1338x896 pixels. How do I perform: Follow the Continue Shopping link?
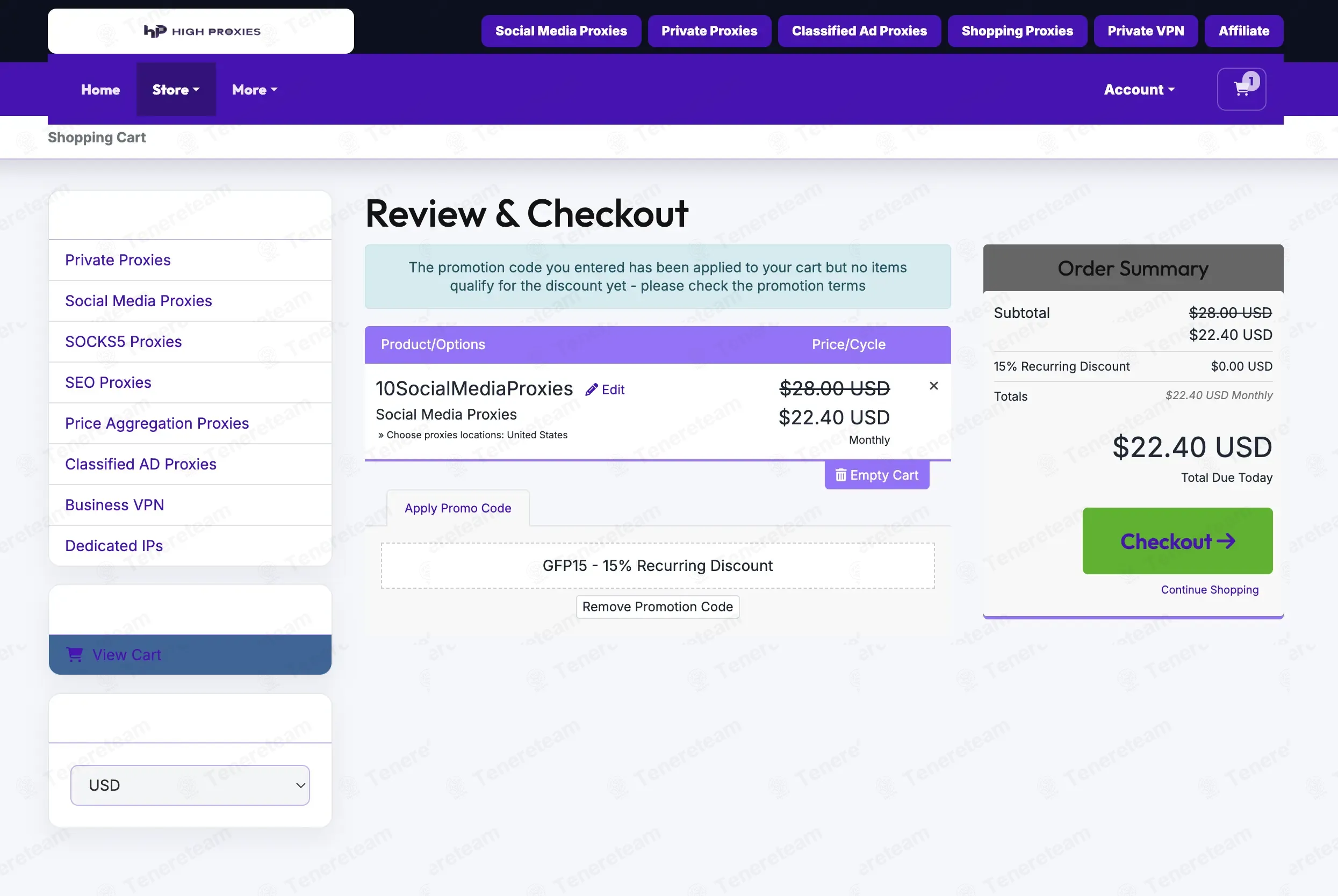tap(1210, 590)
